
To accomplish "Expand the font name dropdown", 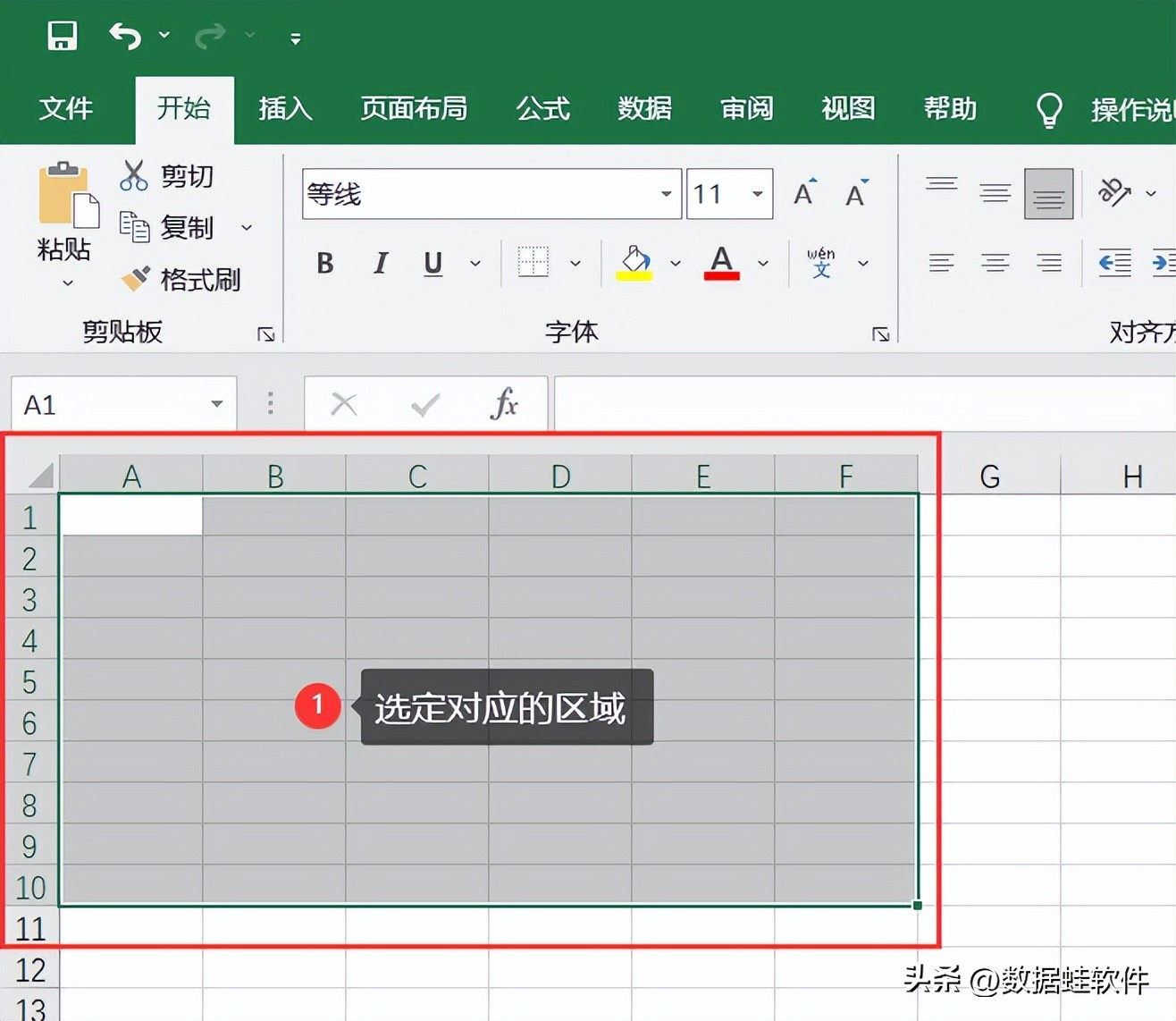I will point(666,194).
